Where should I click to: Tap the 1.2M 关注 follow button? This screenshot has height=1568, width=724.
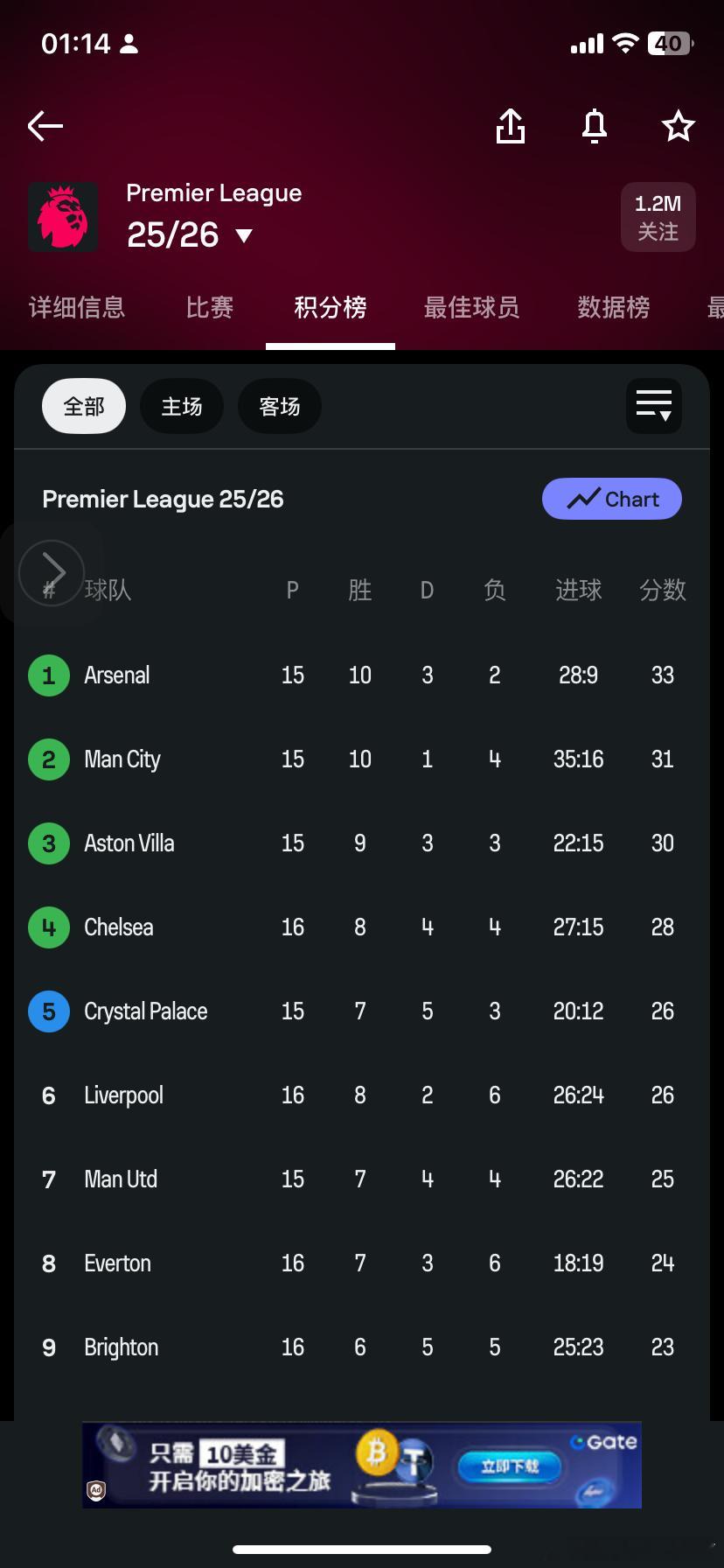[658, 217]
